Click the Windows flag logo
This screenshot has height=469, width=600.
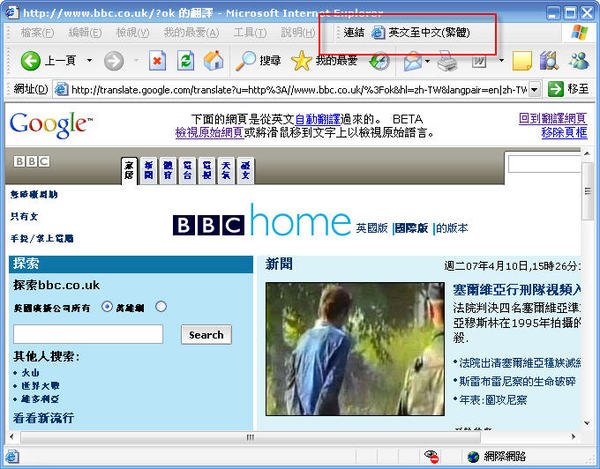pyautogui.click(x=580, y=33)
